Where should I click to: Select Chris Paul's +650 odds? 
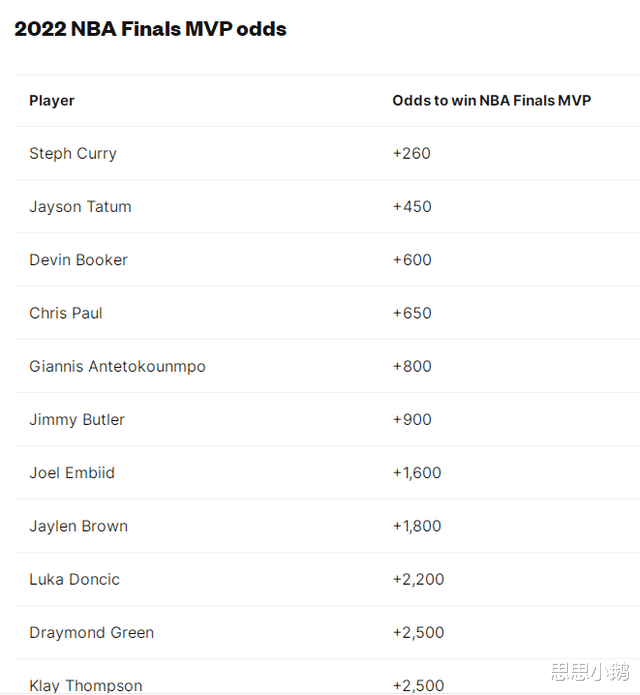point(412,313)
